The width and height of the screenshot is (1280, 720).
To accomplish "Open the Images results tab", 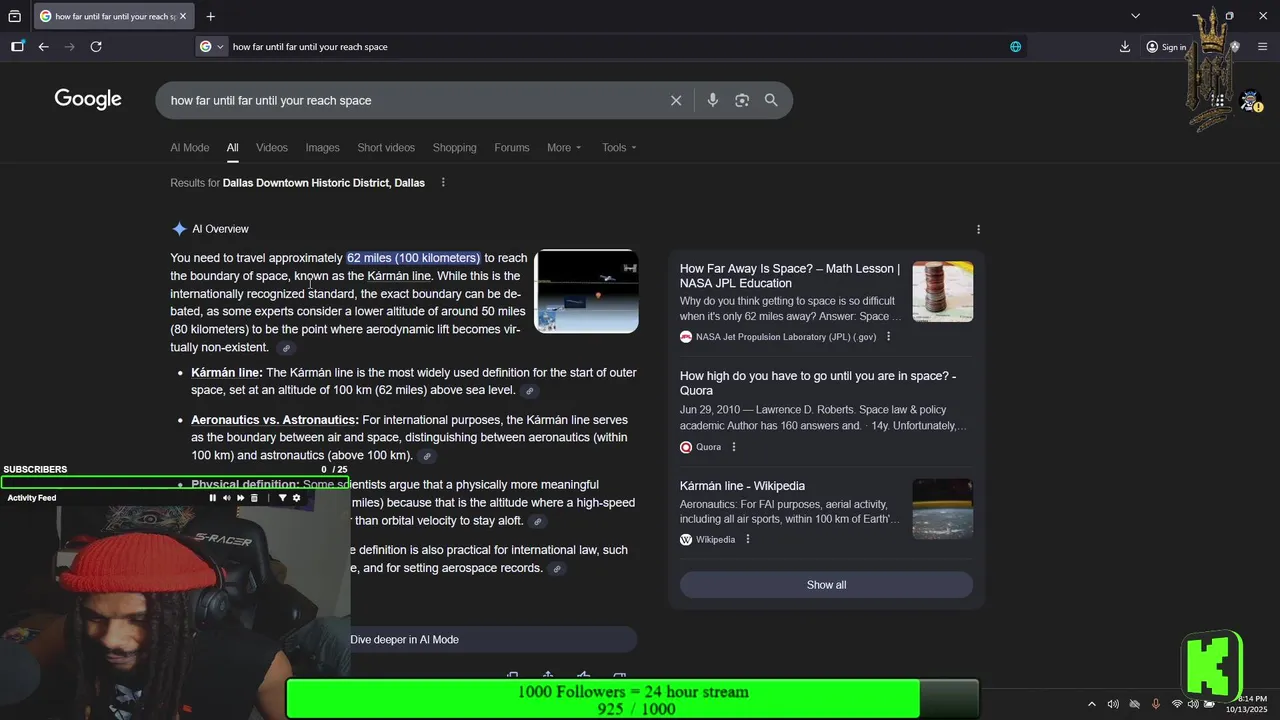I will click(x=322, y=147).
